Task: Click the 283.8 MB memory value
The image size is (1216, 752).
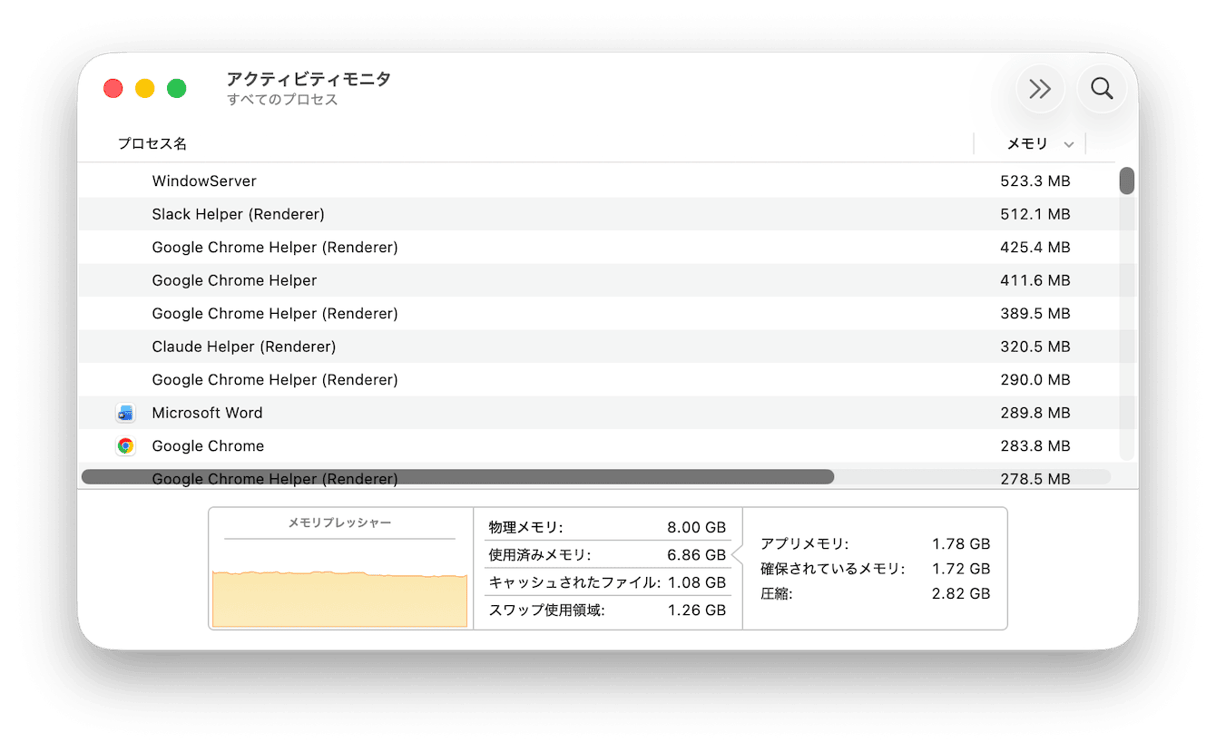Action: tap(1035, 445)
